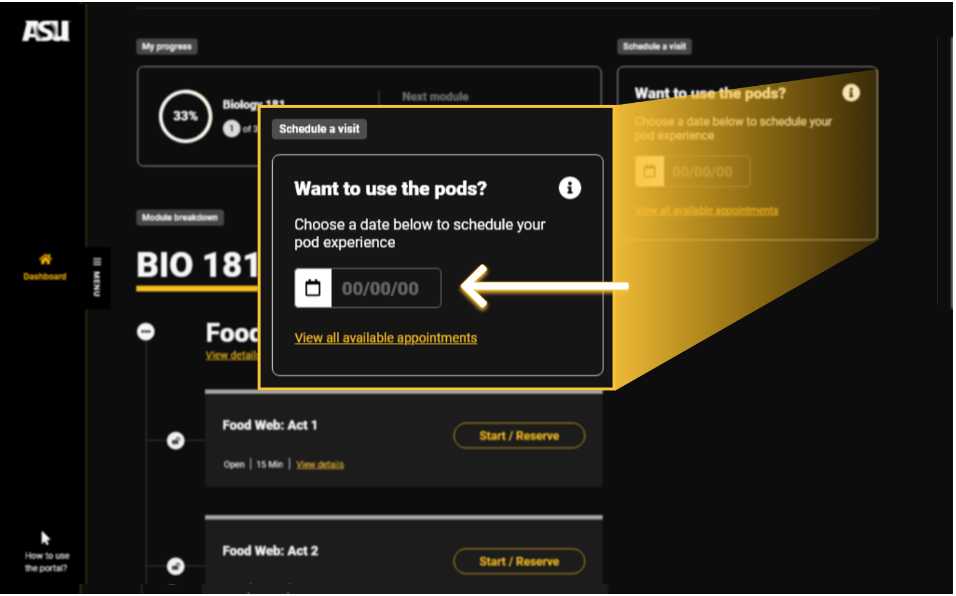This screenshot has height=596, width=956.
Task: Click the 33% progress circle
Action: click(185, 116)
